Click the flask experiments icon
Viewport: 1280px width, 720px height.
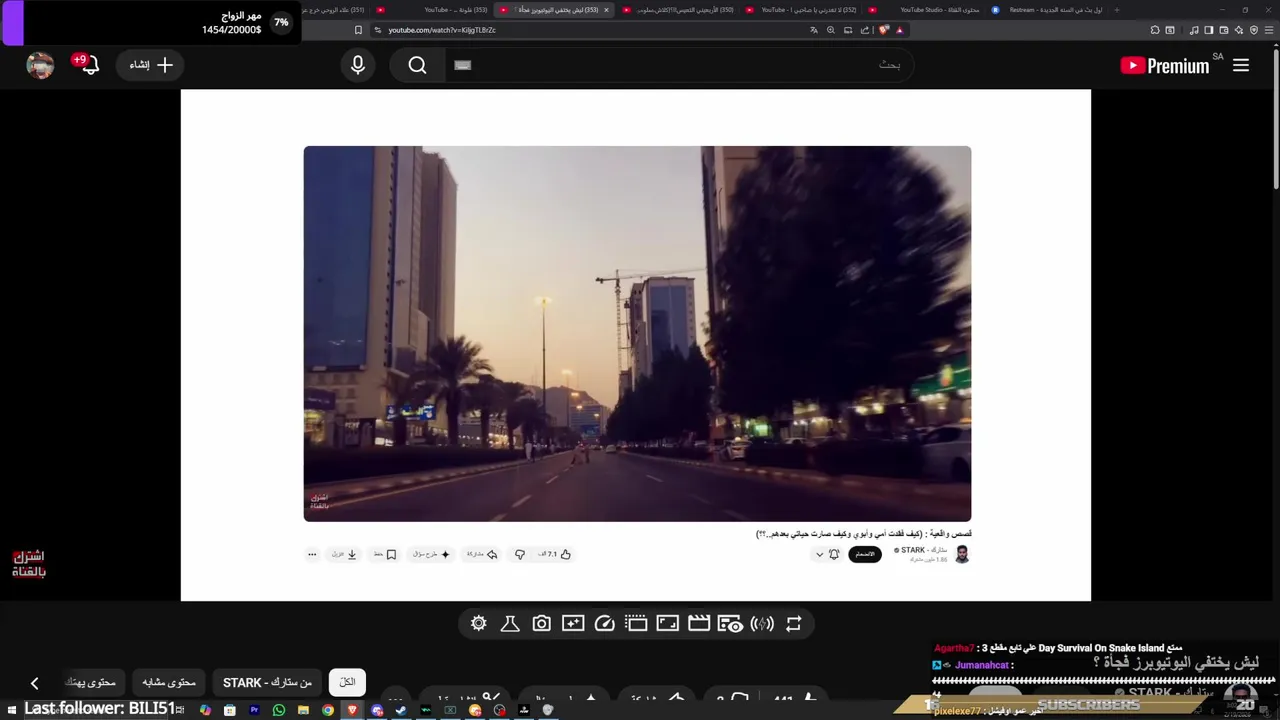click(510, 624)
